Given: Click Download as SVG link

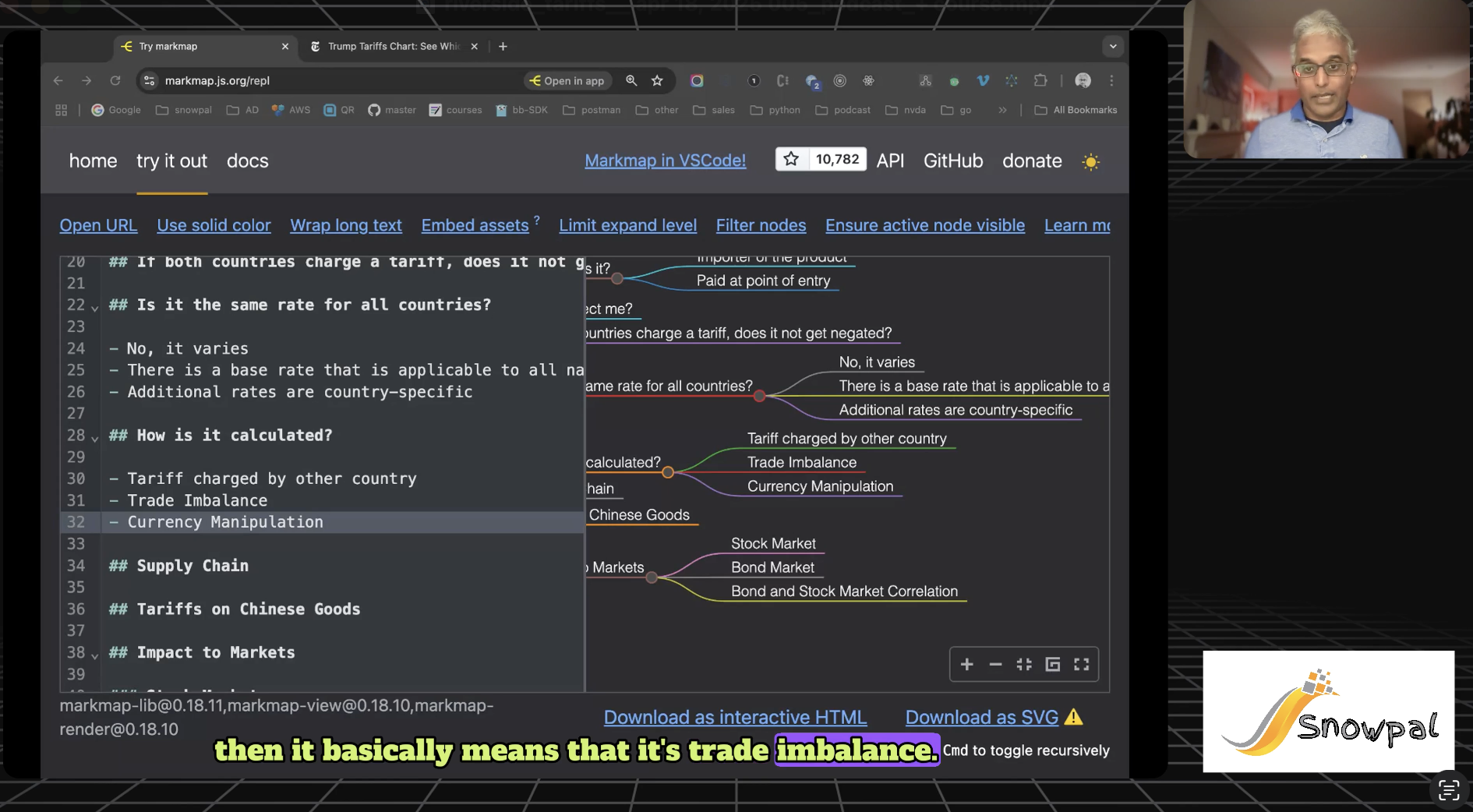Looking at the screenshot, I should [981, 717].
